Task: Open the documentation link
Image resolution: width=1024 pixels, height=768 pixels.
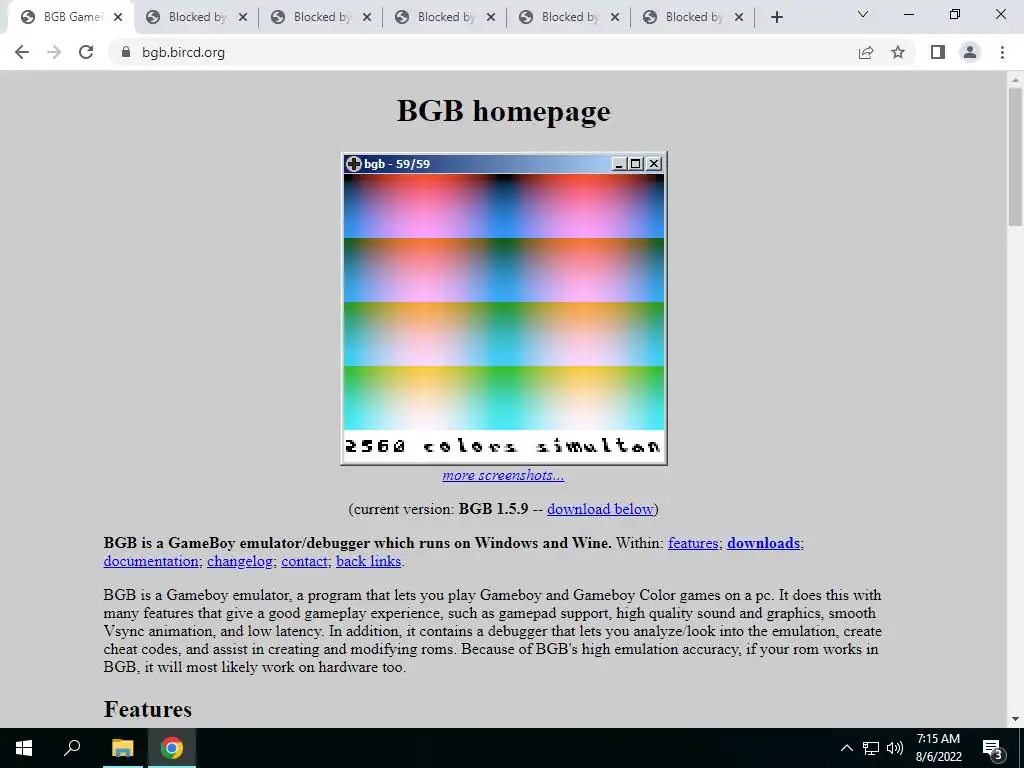Action: tap(151, 561)
